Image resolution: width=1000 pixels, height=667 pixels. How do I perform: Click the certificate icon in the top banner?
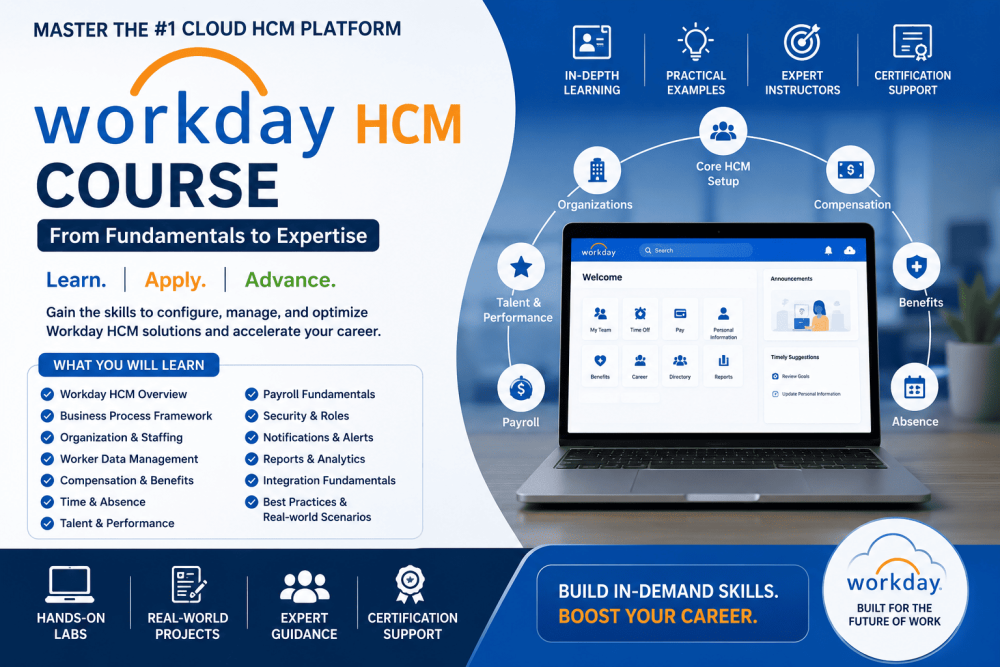point(912,42)
